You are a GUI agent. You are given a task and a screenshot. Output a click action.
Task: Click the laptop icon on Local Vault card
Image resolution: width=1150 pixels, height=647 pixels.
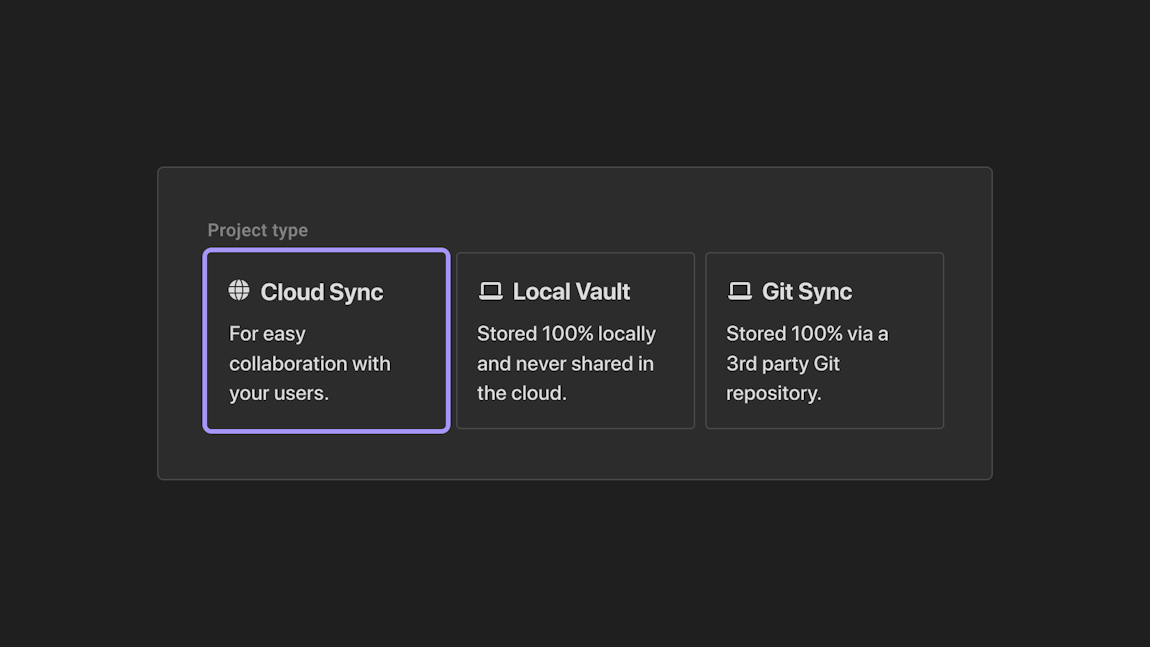pyautogui.click(x=490, y=290)
